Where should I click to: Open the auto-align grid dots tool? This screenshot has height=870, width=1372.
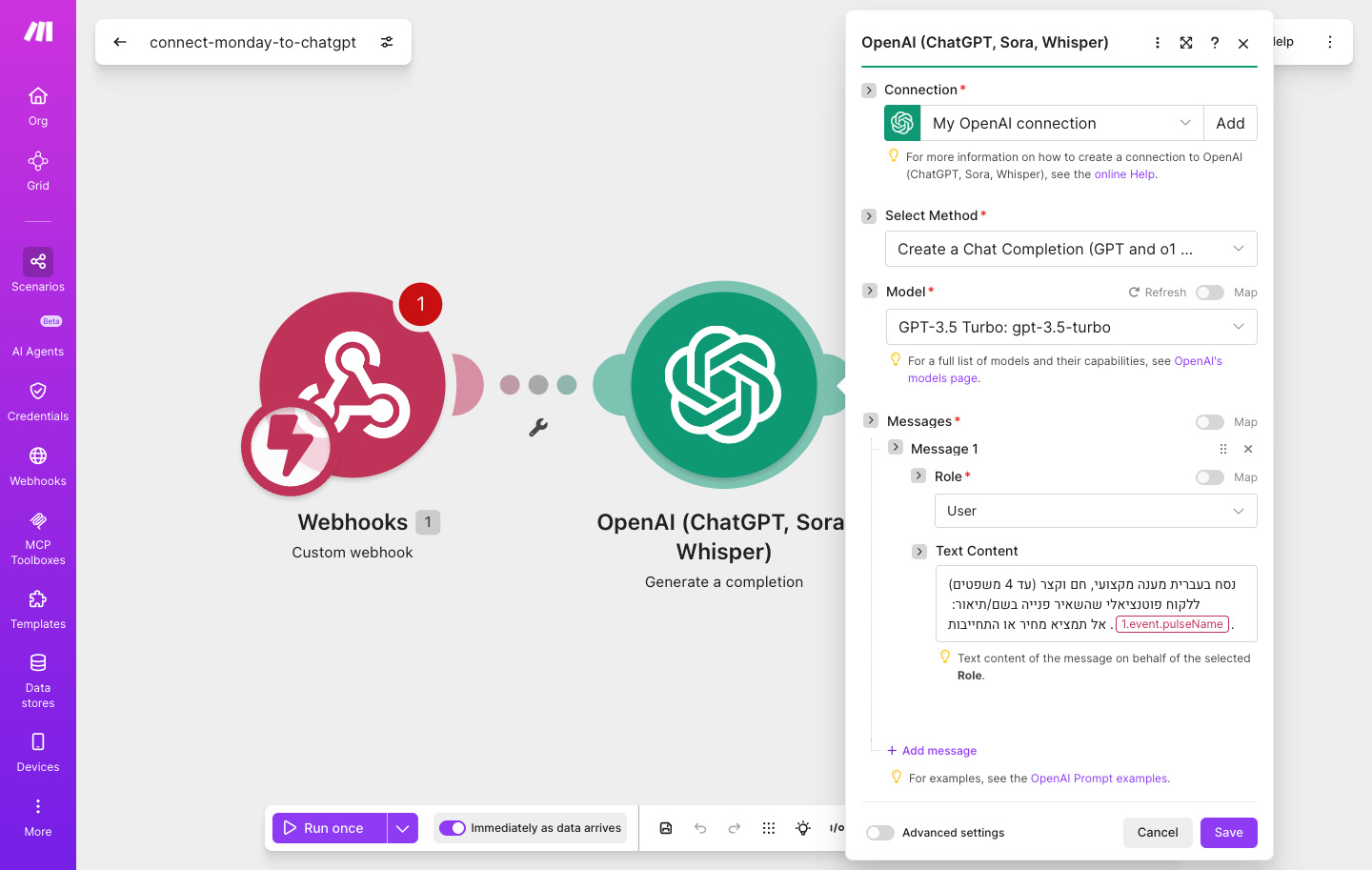coord(769,828)
